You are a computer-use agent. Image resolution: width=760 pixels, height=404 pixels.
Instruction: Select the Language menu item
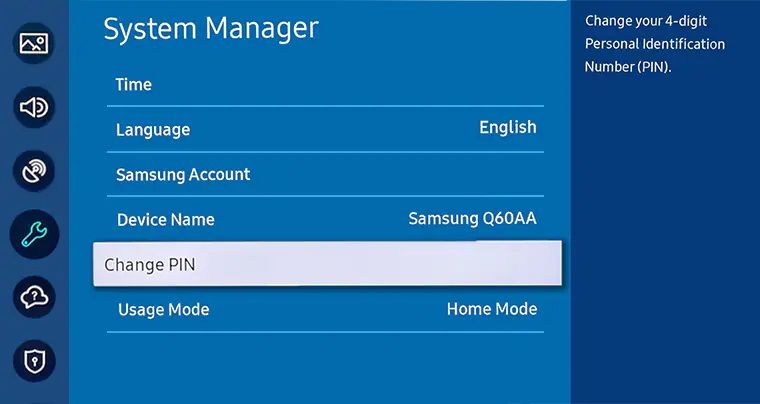tap(152, 130)
